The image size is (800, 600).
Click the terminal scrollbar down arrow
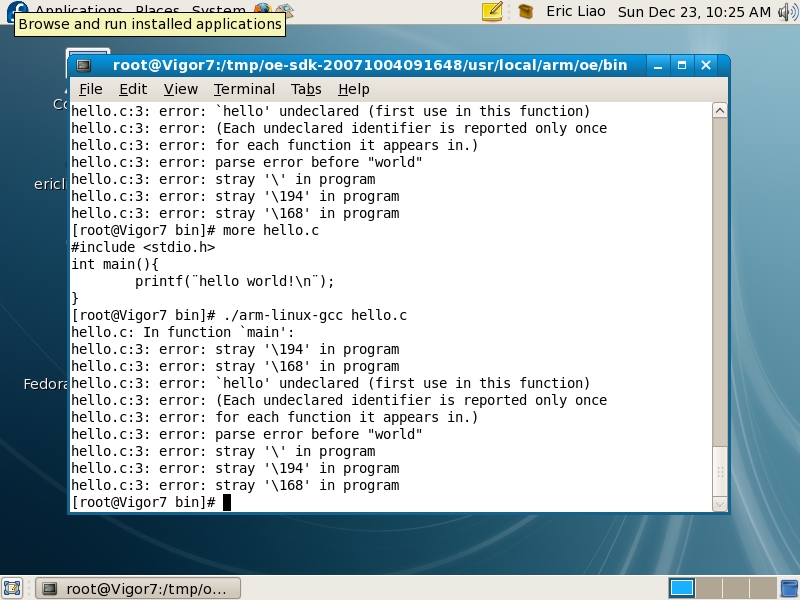click(719, 504)
